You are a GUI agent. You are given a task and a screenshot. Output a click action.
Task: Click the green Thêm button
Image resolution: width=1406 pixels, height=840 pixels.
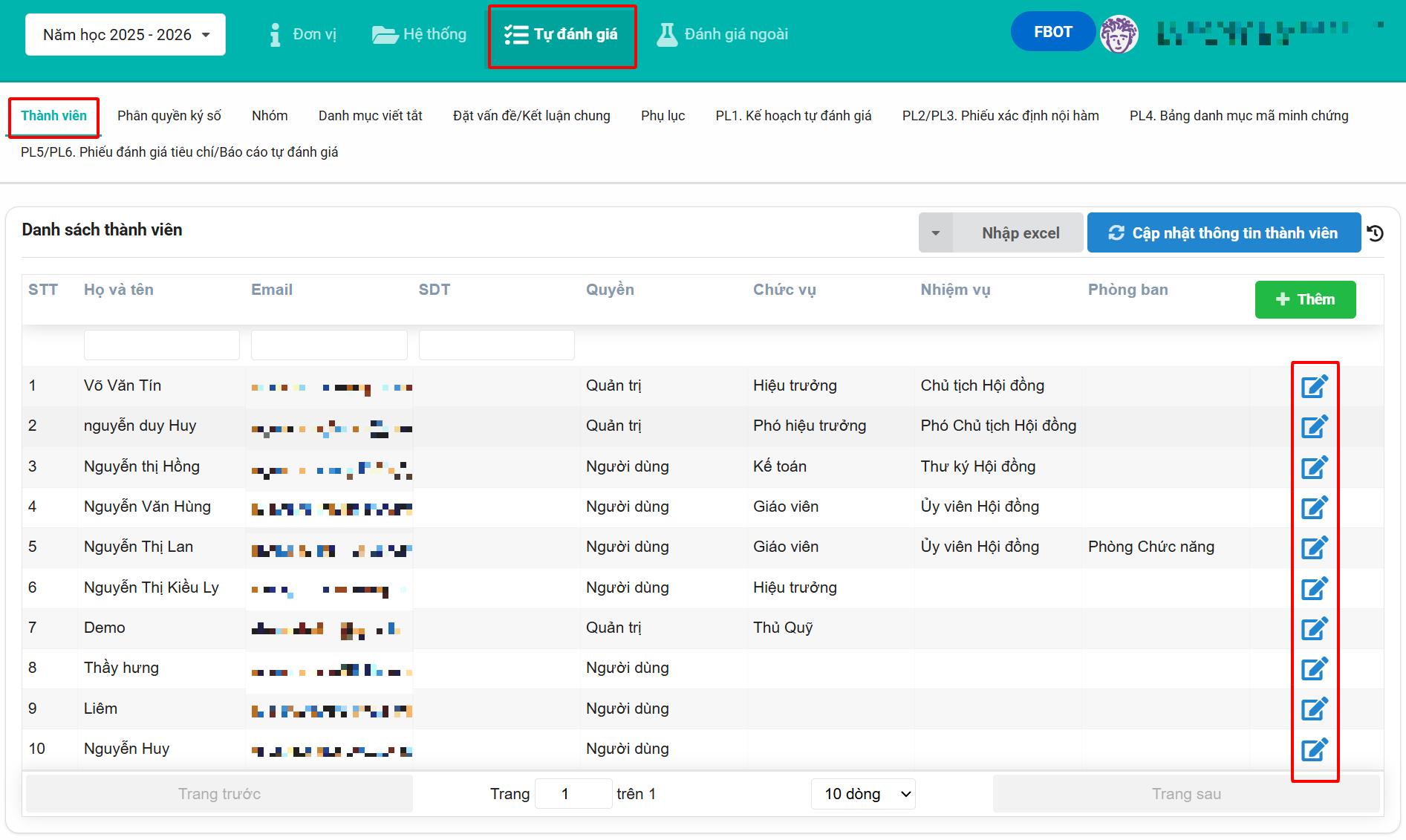pyautogui.click(x=1305, y=299)
